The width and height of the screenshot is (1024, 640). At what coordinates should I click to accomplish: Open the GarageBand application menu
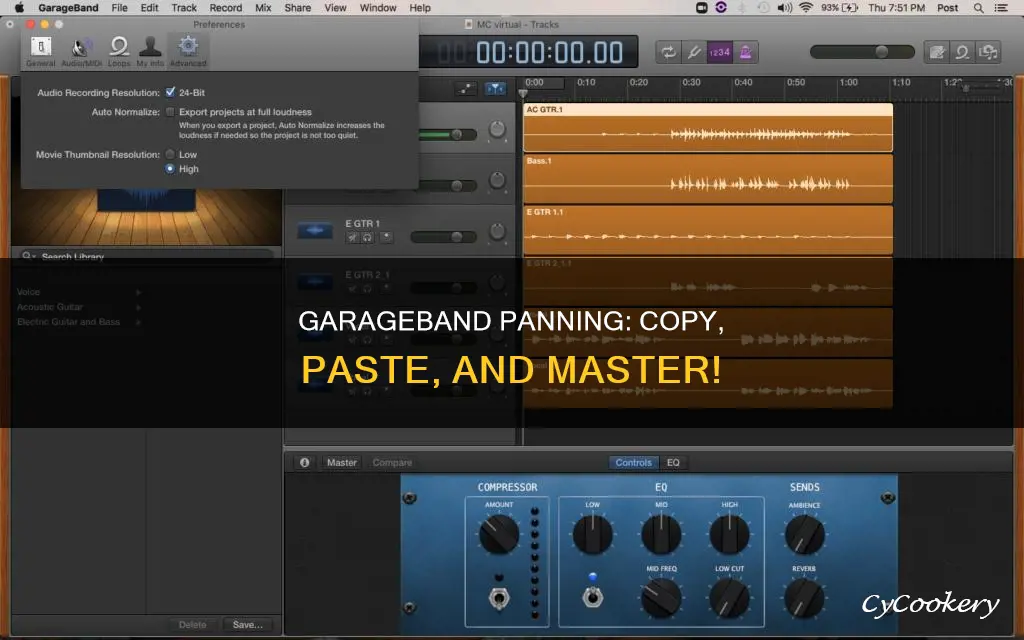pyautogui.click(x=69, y=8)
